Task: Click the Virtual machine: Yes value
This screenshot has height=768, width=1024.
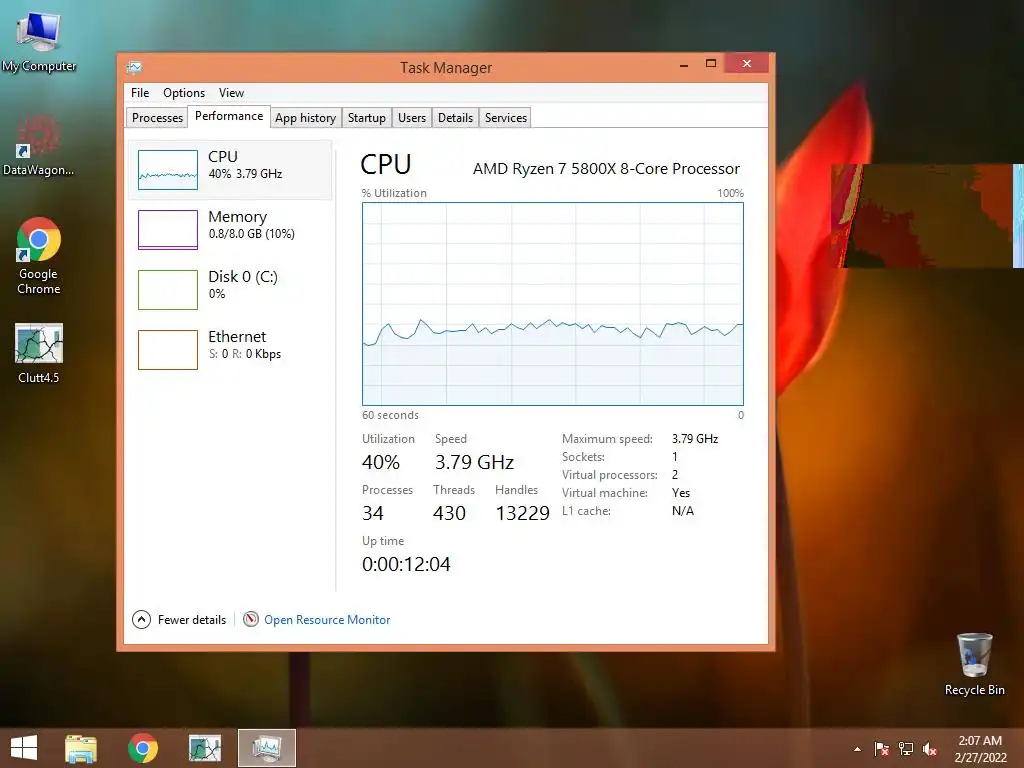Action: click(x=680, y=493)
